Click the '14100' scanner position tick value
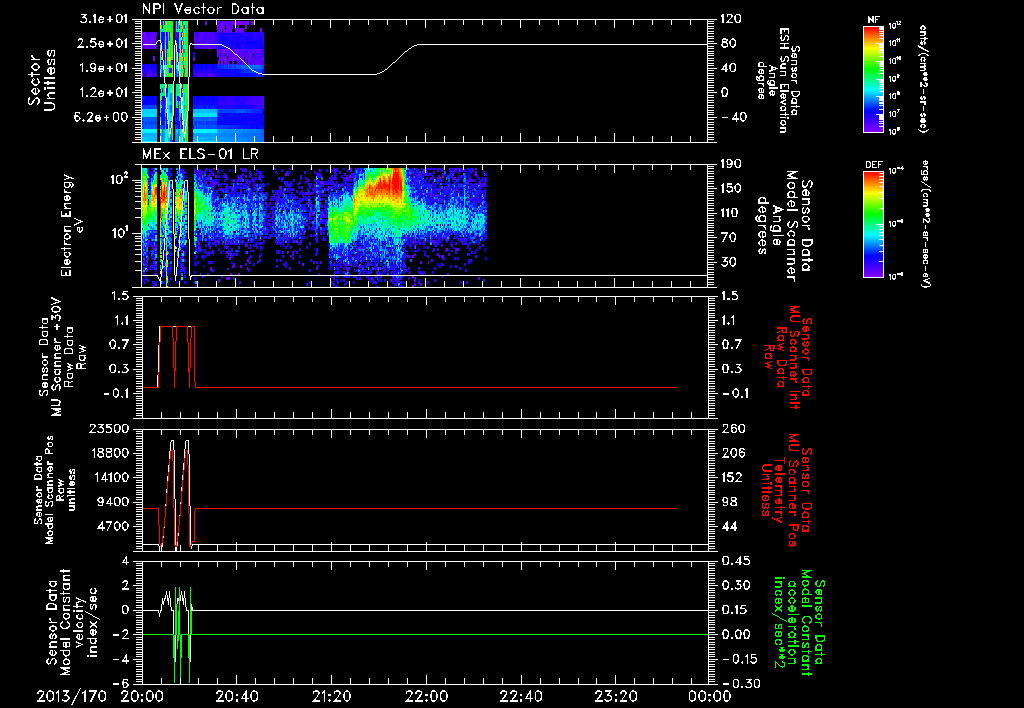The width and height of the screenshot is (1024, 708). [111, 477]
